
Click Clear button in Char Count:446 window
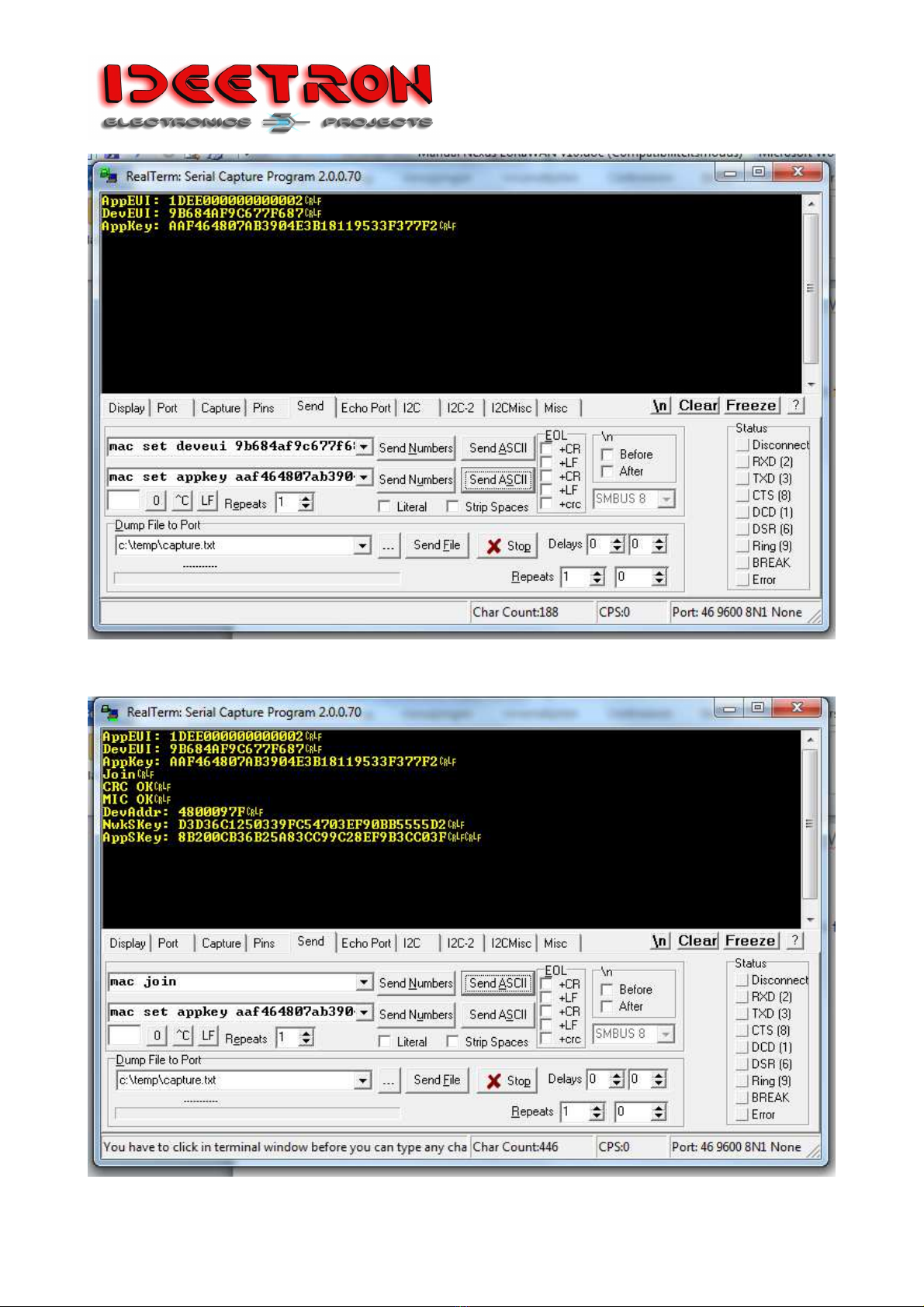tap(697, 941)
